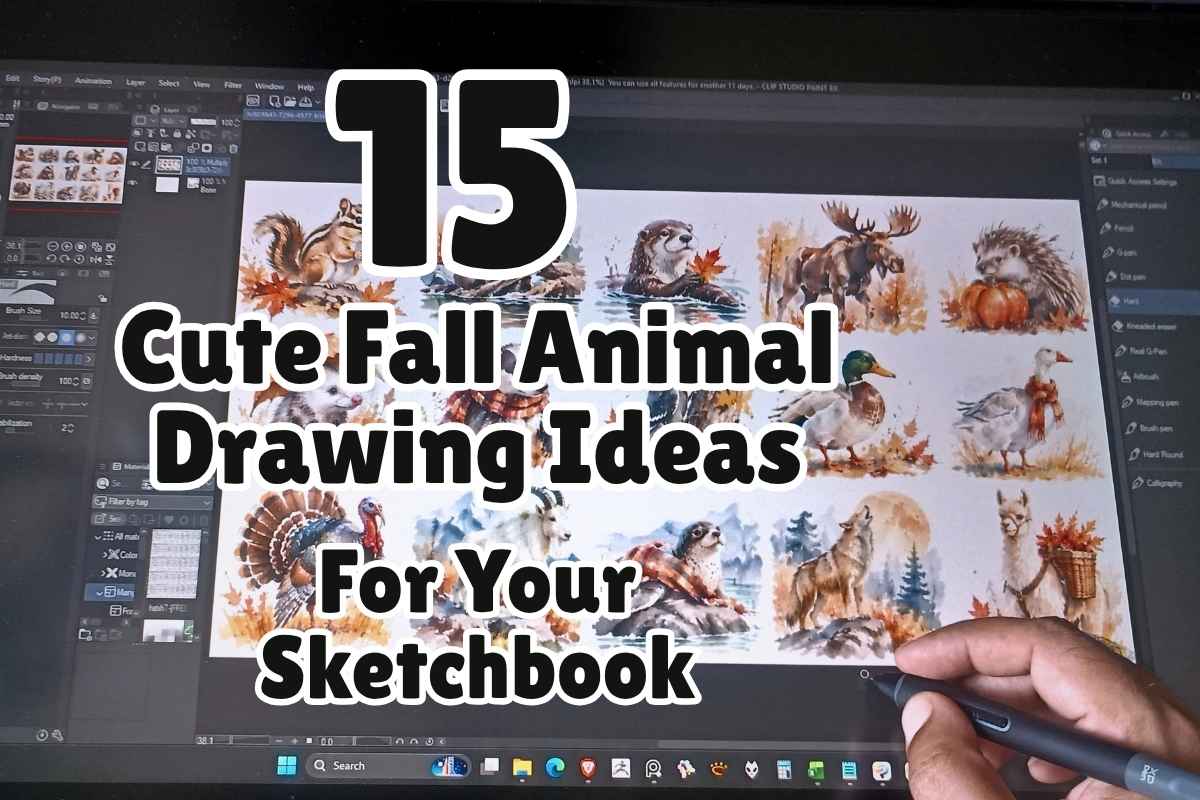Expand the Hardness options arrow
Screen dimensions: 1200x800
click(x=91, y=361)
